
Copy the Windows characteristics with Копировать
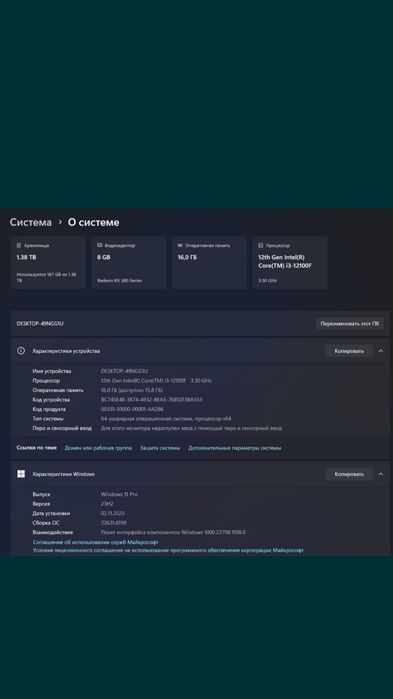349,474
